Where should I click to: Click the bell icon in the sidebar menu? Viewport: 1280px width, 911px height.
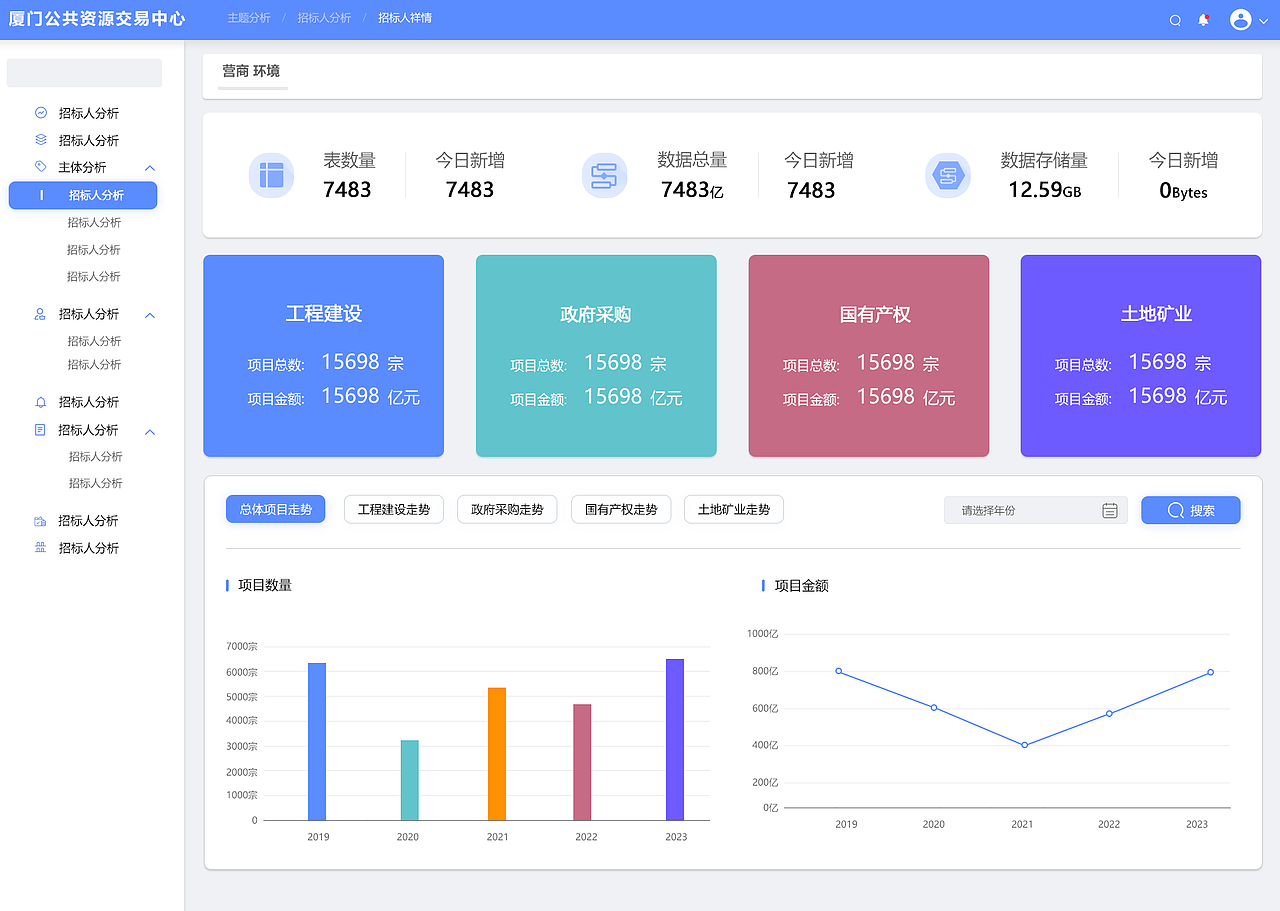41,402
